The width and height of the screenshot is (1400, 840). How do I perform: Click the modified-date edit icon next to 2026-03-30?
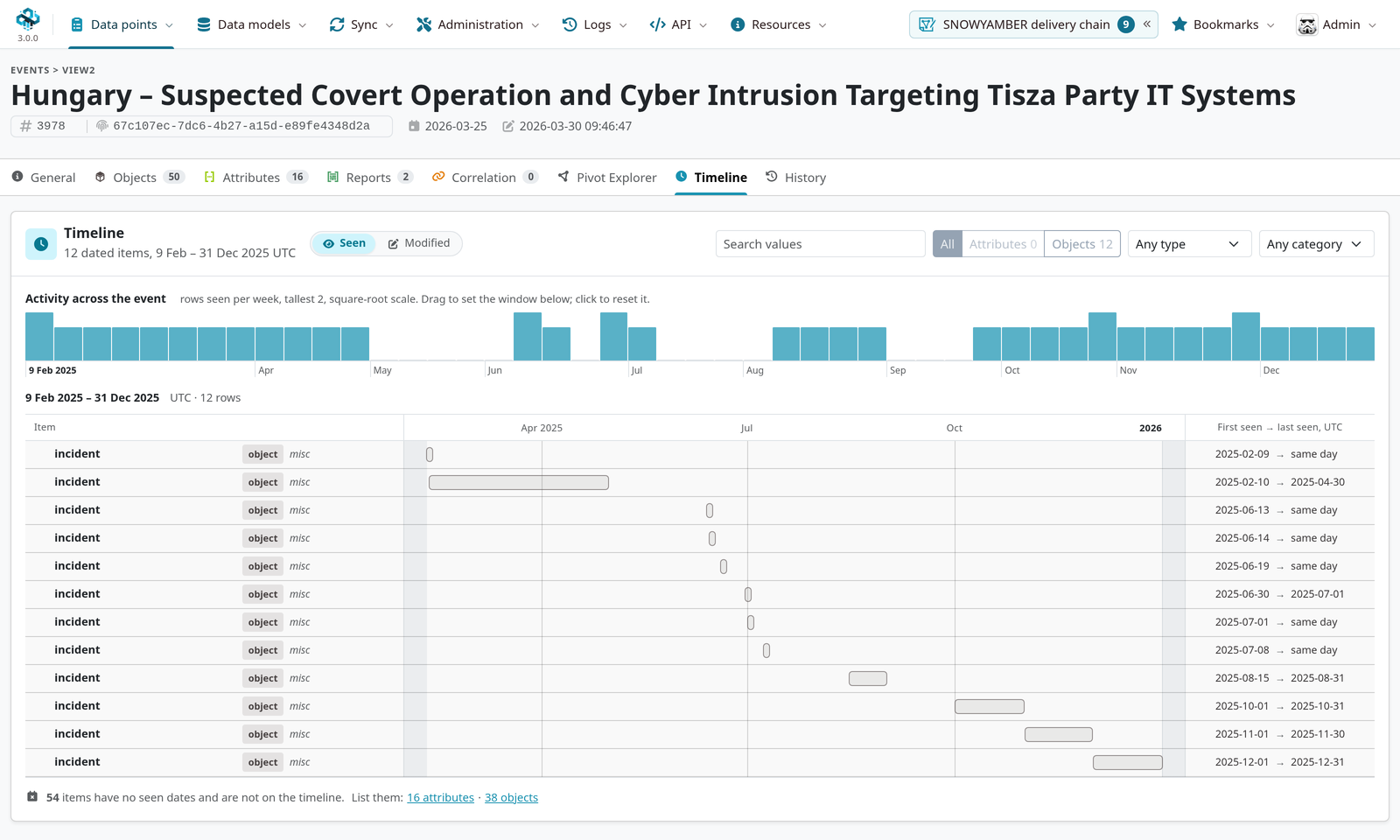508,126
